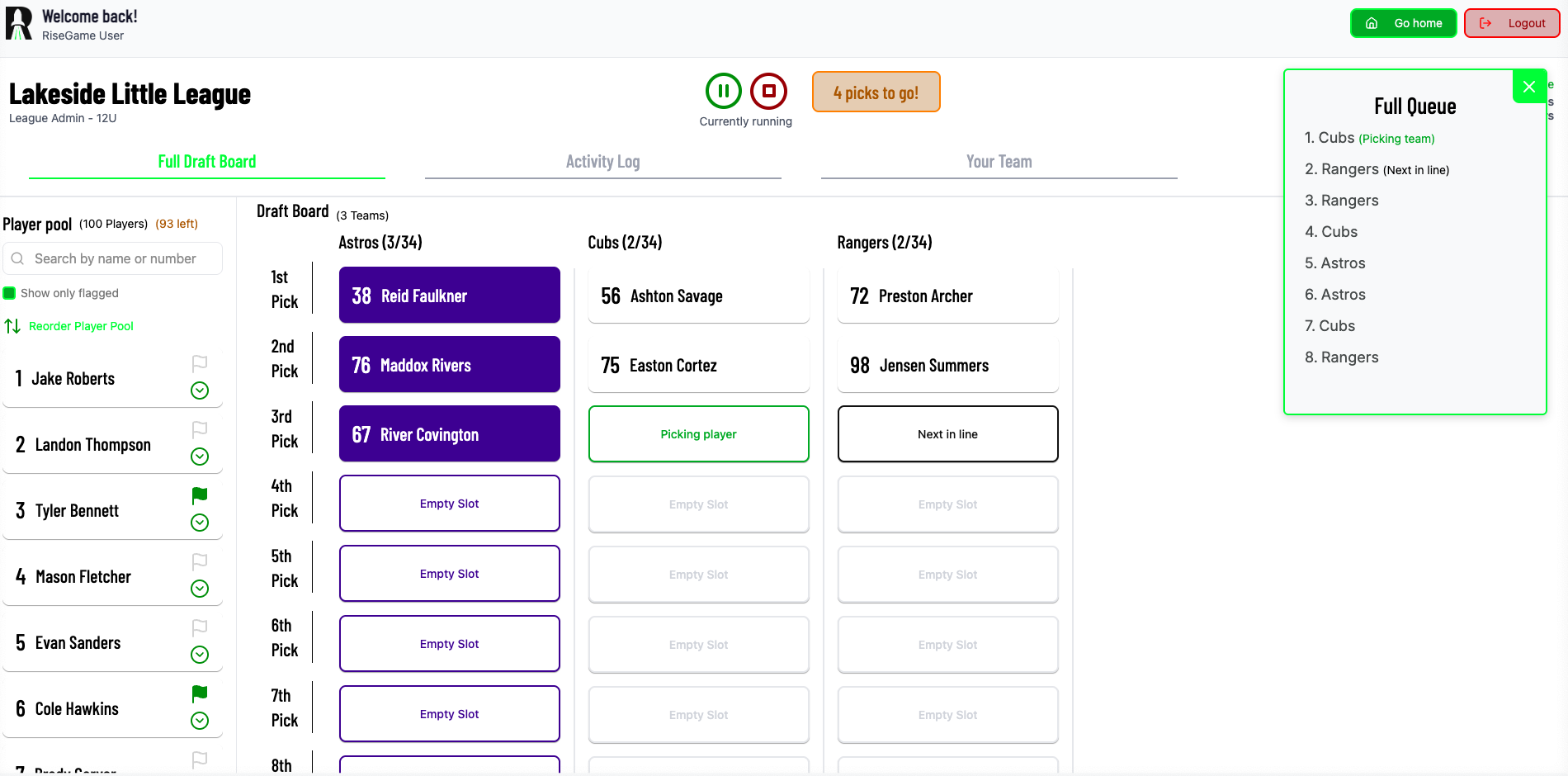Expand Jake Roberts details chevron
Viewport: 1568px width, 776px height.
(200, 390)
